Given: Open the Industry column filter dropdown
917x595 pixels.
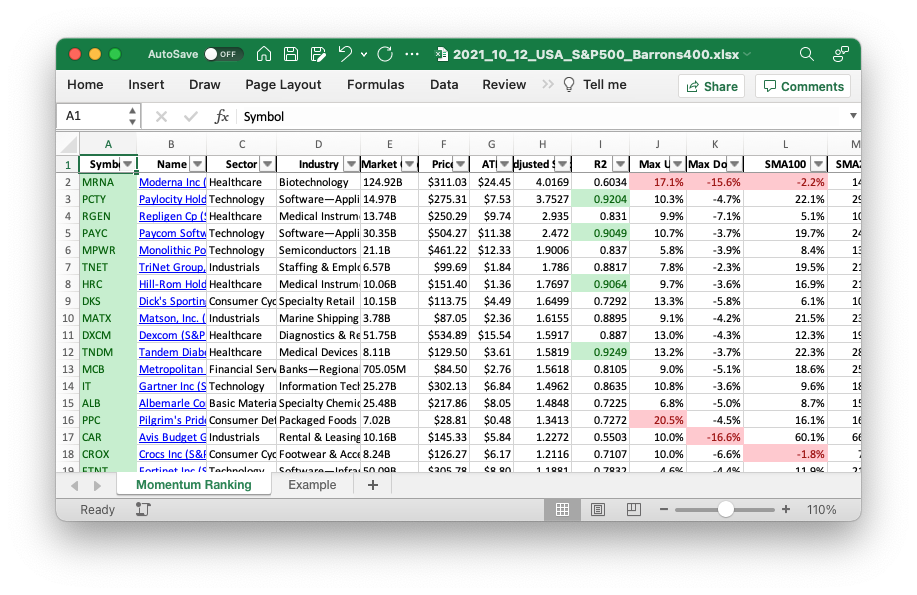Looking at the screenshot, I should point(350,164).
